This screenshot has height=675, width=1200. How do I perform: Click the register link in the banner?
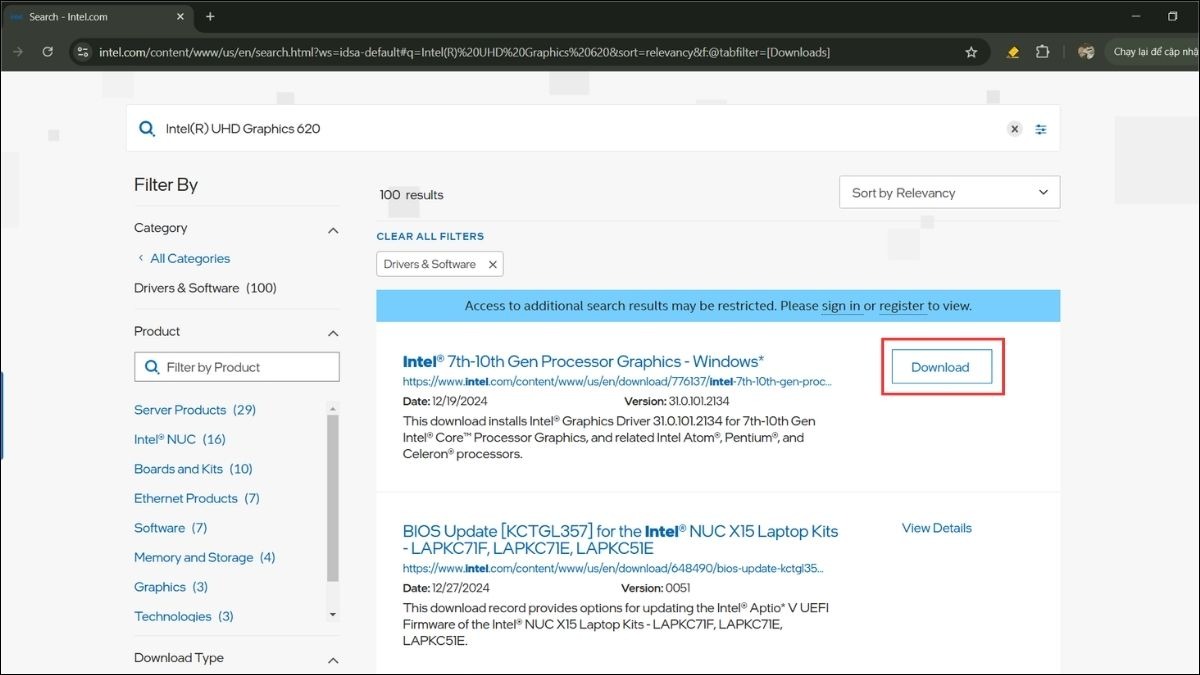902,306
